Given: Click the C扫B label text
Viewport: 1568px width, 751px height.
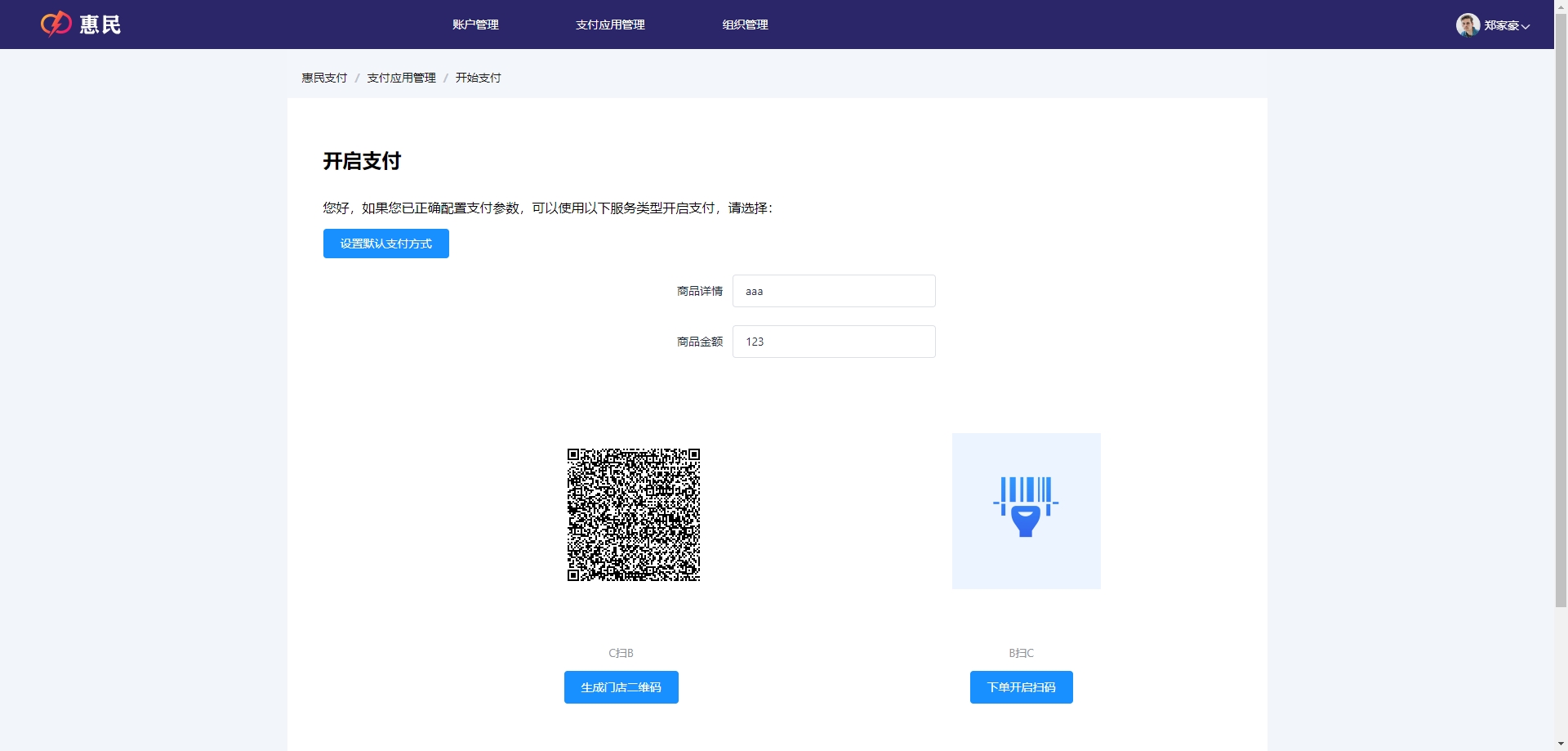Looking at the screenshot, I should point(621,653).
